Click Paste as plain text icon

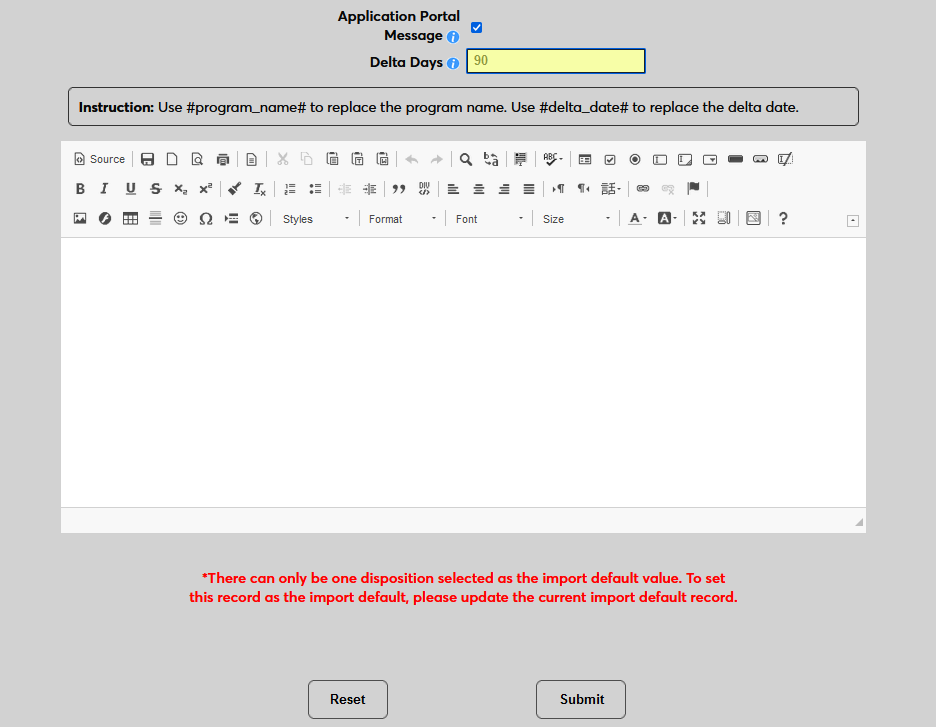[358, 159]
